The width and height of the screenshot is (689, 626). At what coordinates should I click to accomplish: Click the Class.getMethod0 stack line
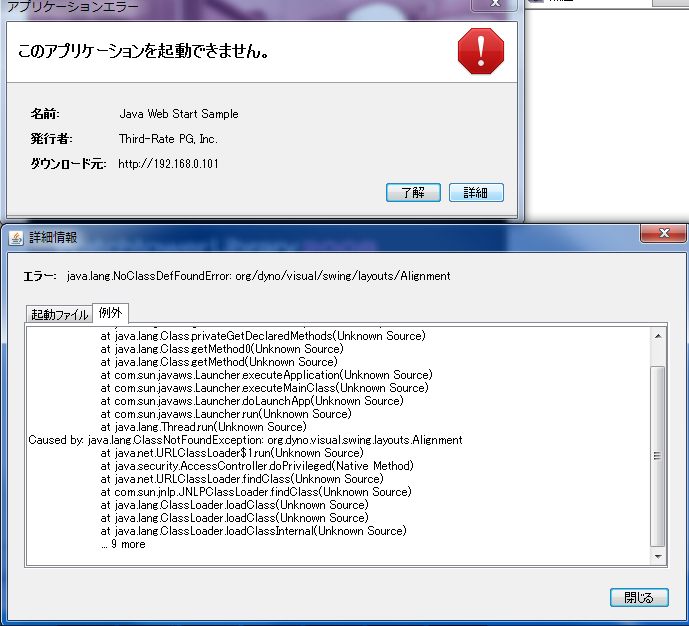pos(222,349)
